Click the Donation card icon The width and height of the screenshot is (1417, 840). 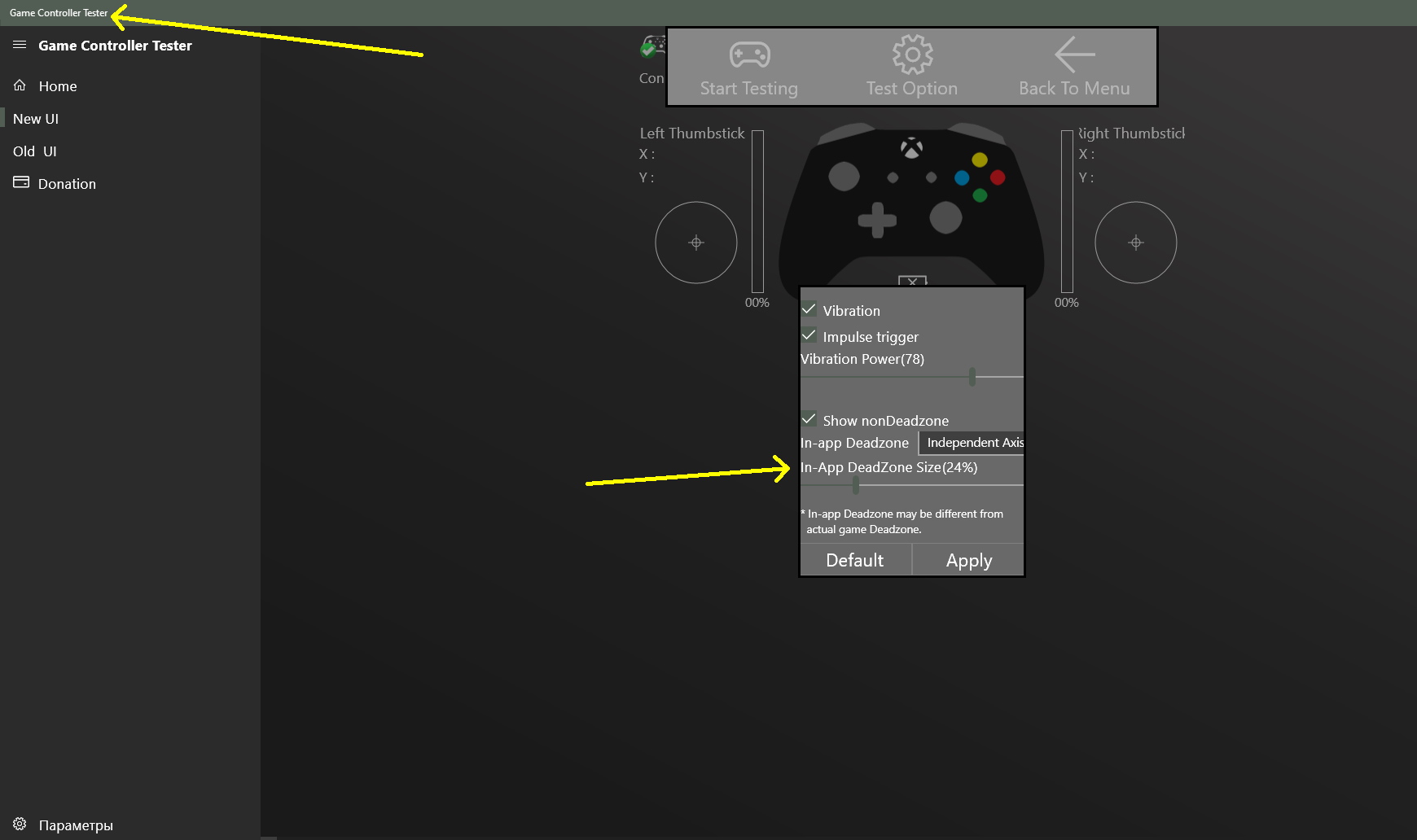tap(21, 183)
